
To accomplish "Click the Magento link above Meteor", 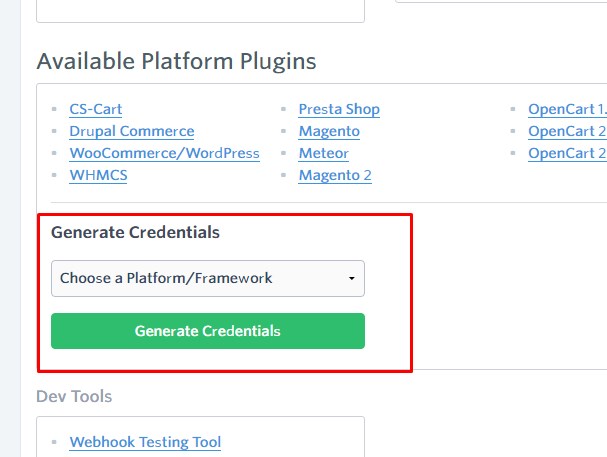I will (329, 131).
